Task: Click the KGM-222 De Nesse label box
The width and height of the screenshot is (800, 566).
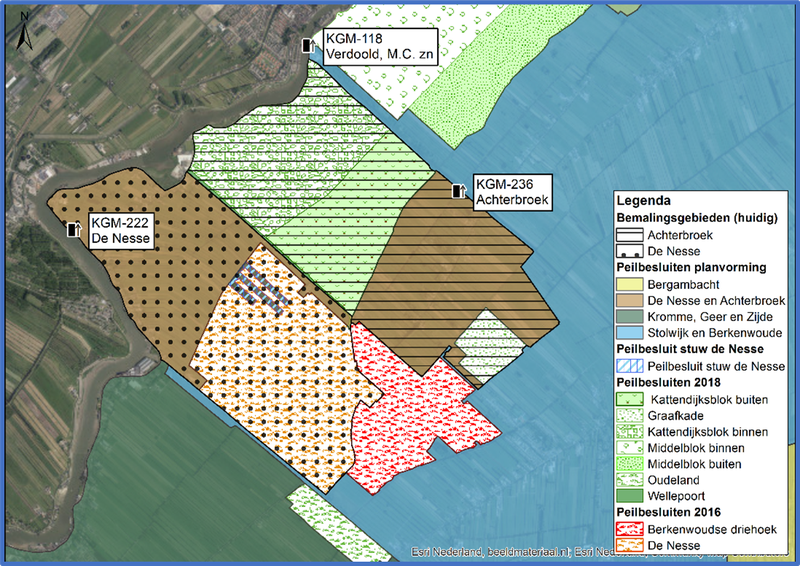Action: point(120,231)
